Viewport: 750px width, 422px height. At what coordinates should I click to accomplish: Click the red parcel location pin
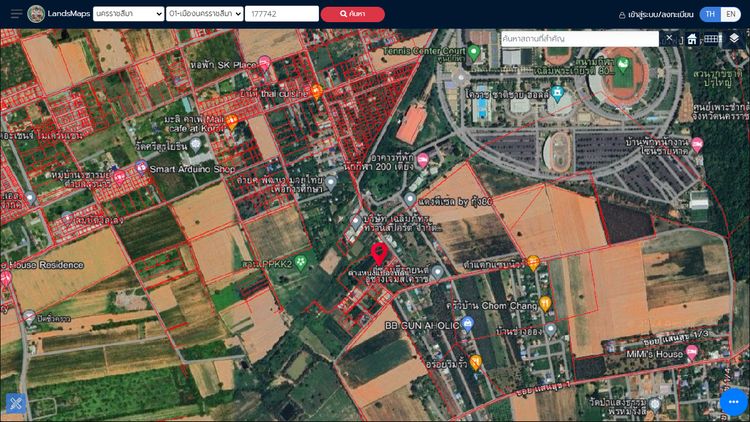pyautogui.click(x=379, y=254)
